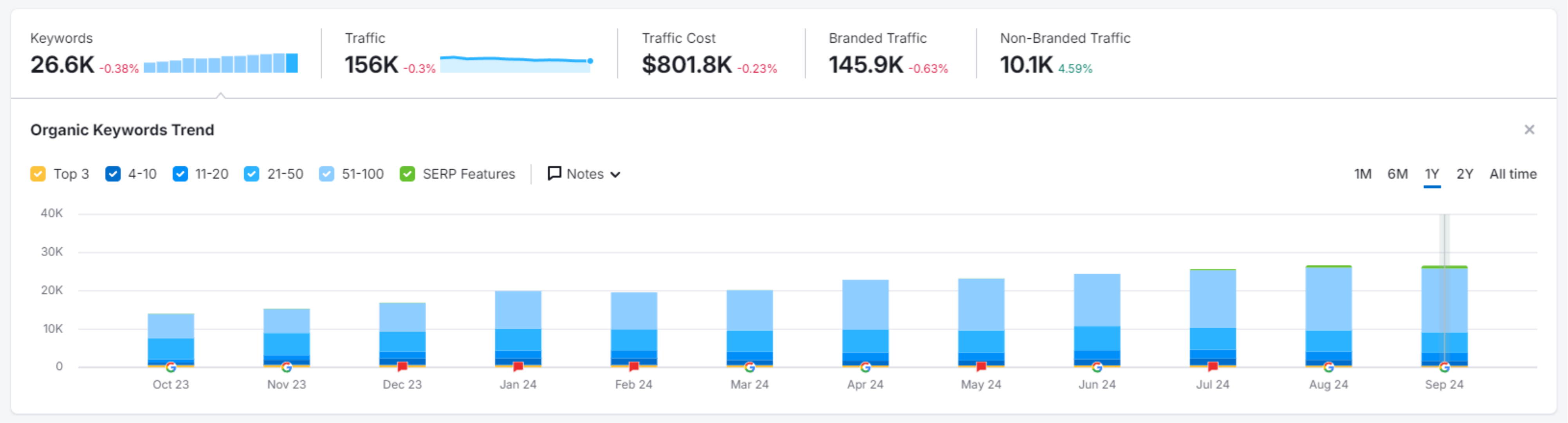Viewport: 1568px width, 423px height.
Task: Toggle the 51-100 positions checkbox
Action: pos(326,174)
